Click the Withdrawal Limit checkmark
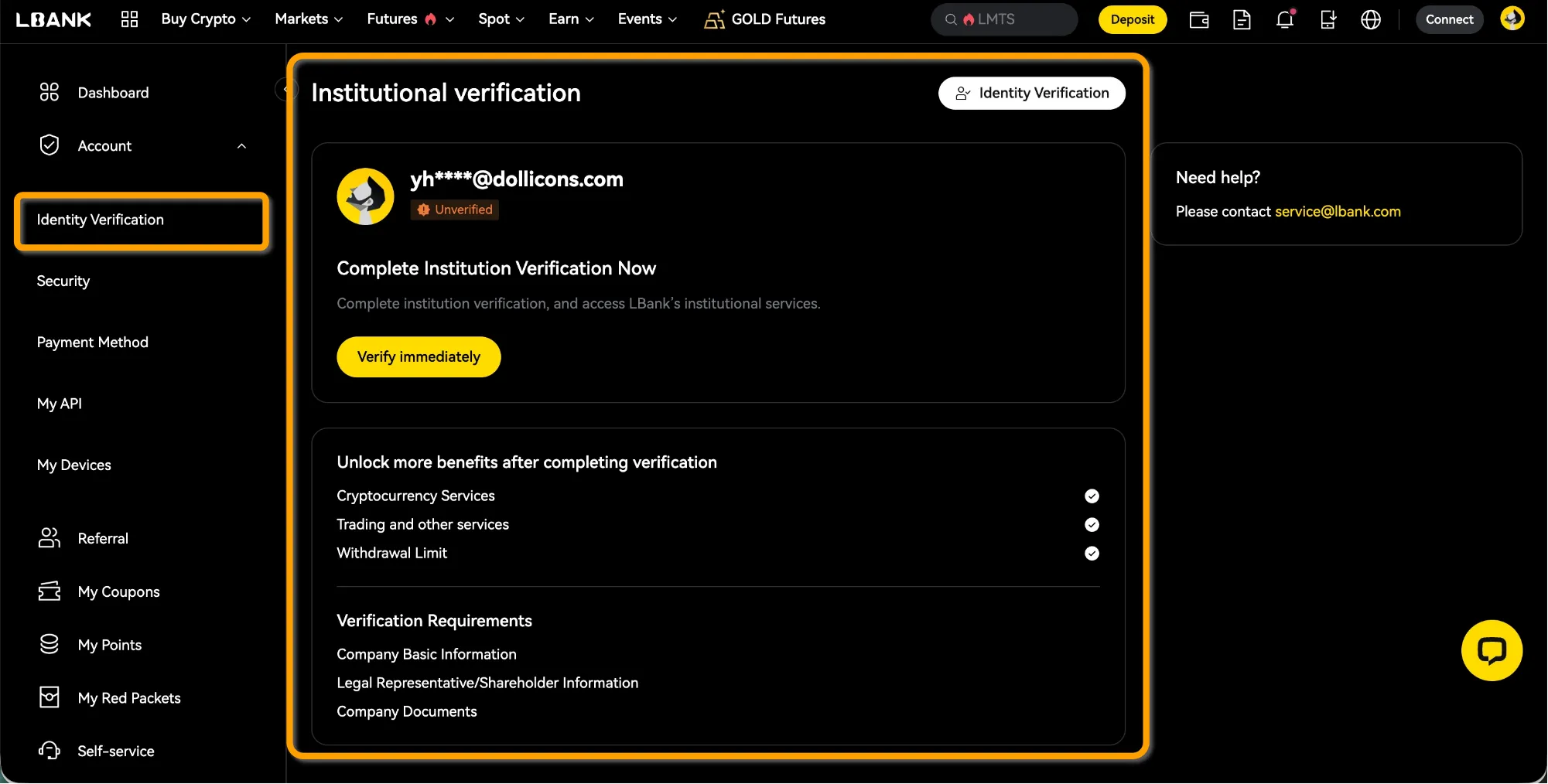The width and height of the screenshot is (1548, 784). coord(1092,554)
